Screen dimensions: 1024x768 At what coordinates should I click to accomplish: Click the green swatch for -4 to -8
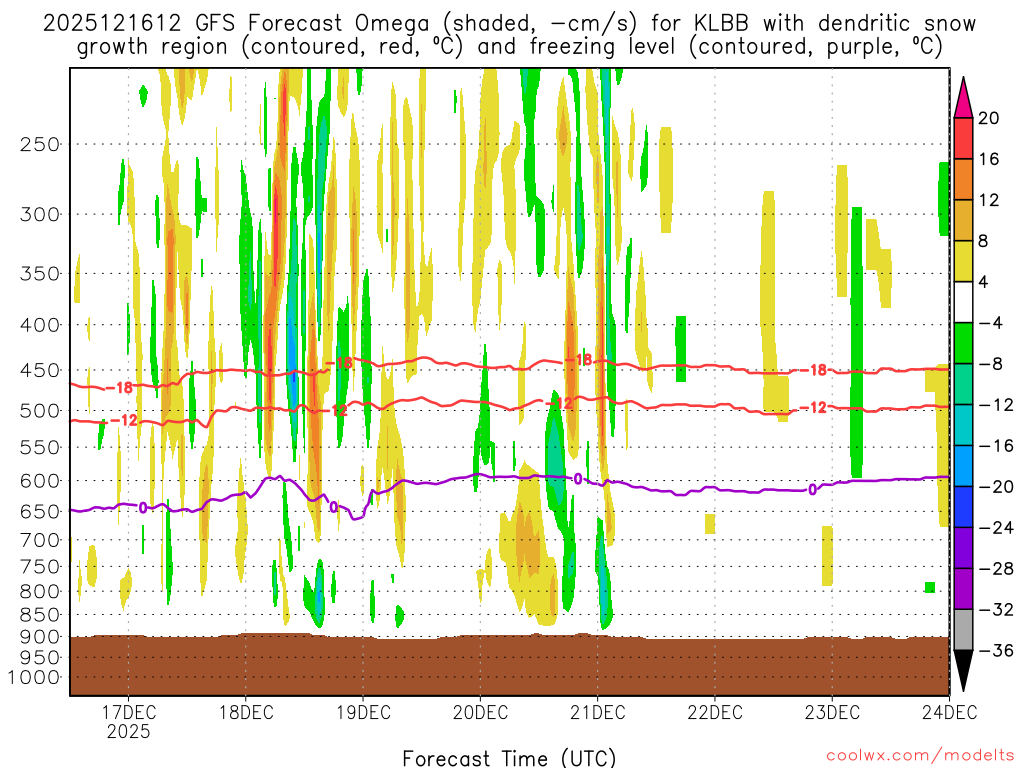(963, 343)
